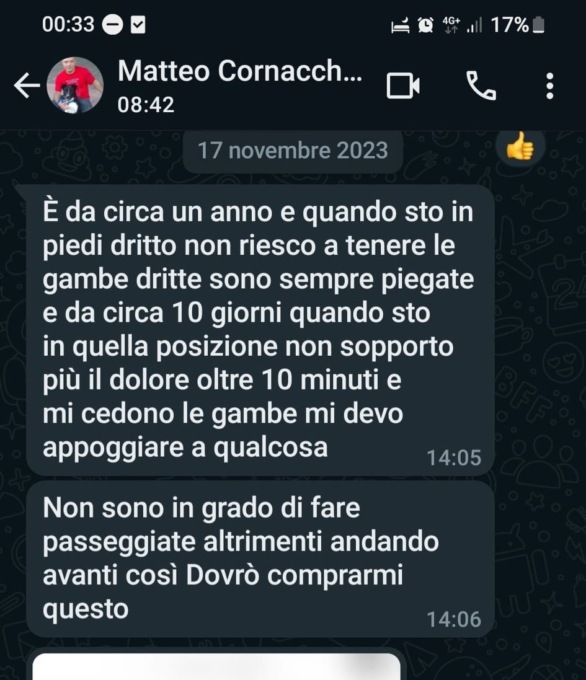This screenshot has height=680, width=586.
Task: Tap the 14:05 message timestamp
Action: pyautogui.click(x=454, y=458)
